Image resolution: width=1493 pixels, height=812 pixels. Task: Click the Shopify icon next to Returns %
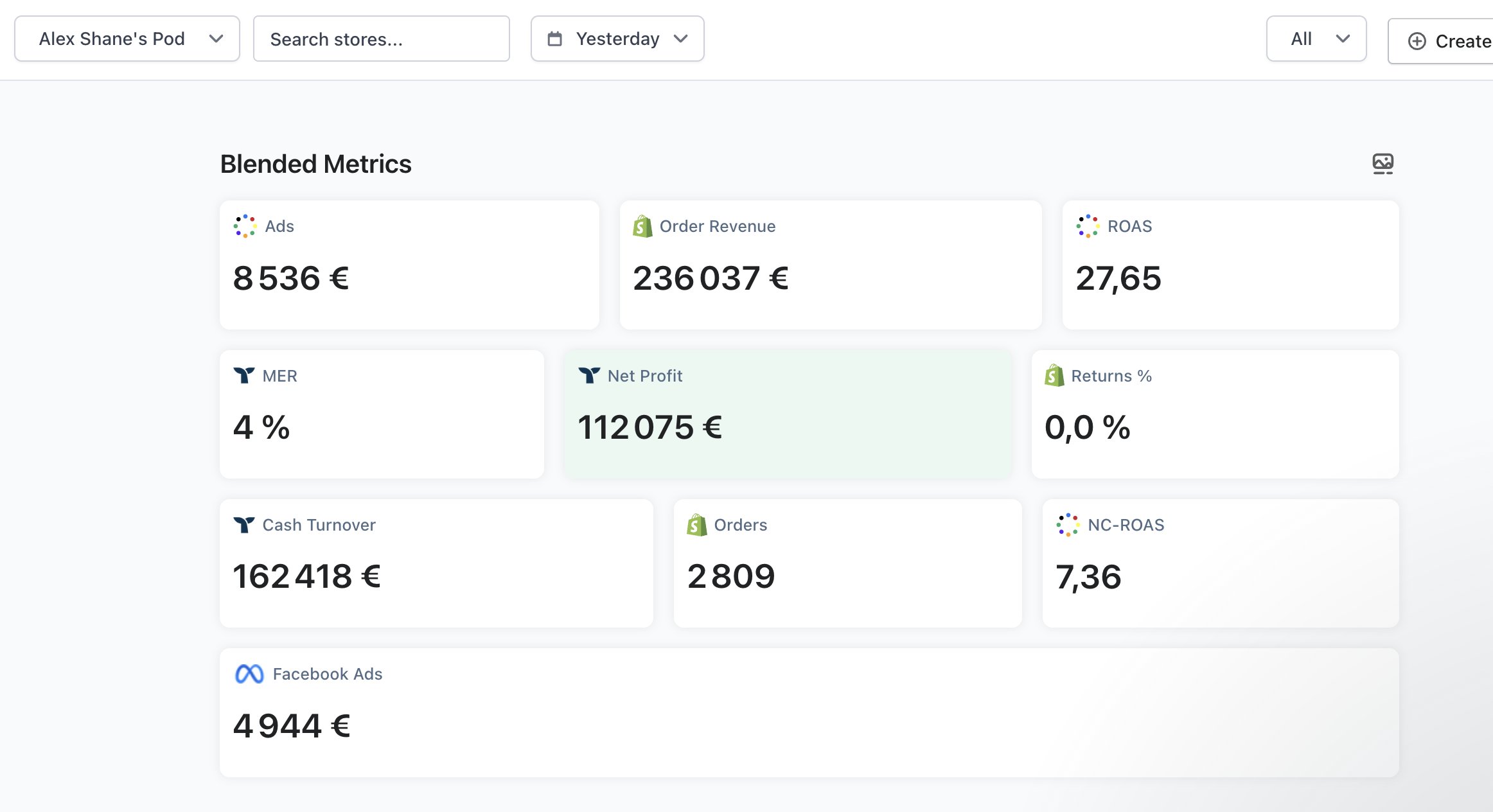click(x=1054, y=375)
